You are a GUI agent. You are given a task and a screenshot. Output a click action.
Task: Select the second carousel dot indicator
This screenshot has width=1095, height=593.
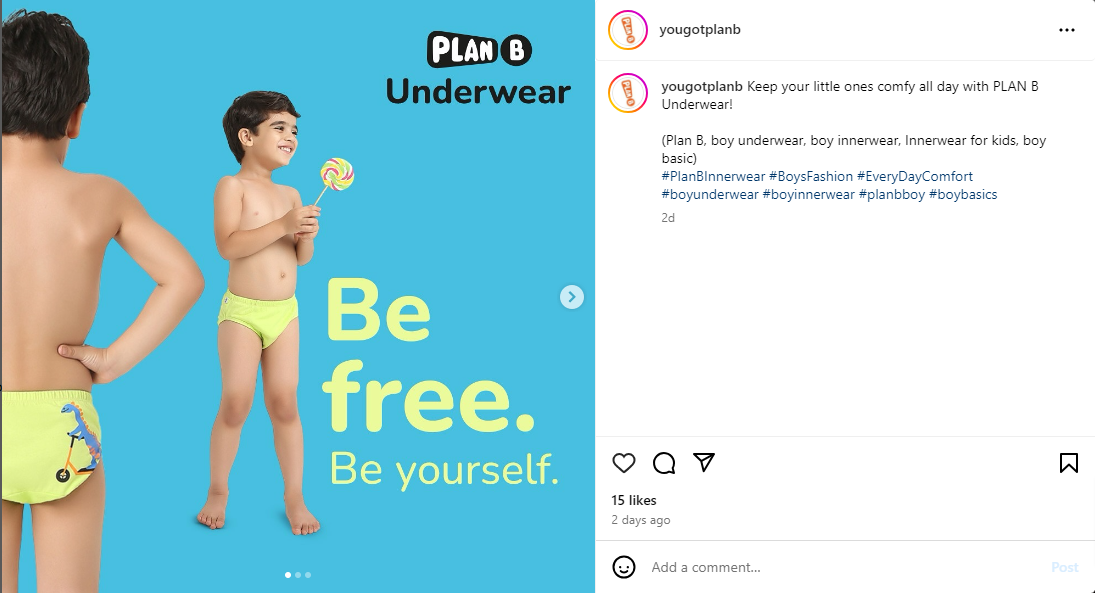(298, 575)
